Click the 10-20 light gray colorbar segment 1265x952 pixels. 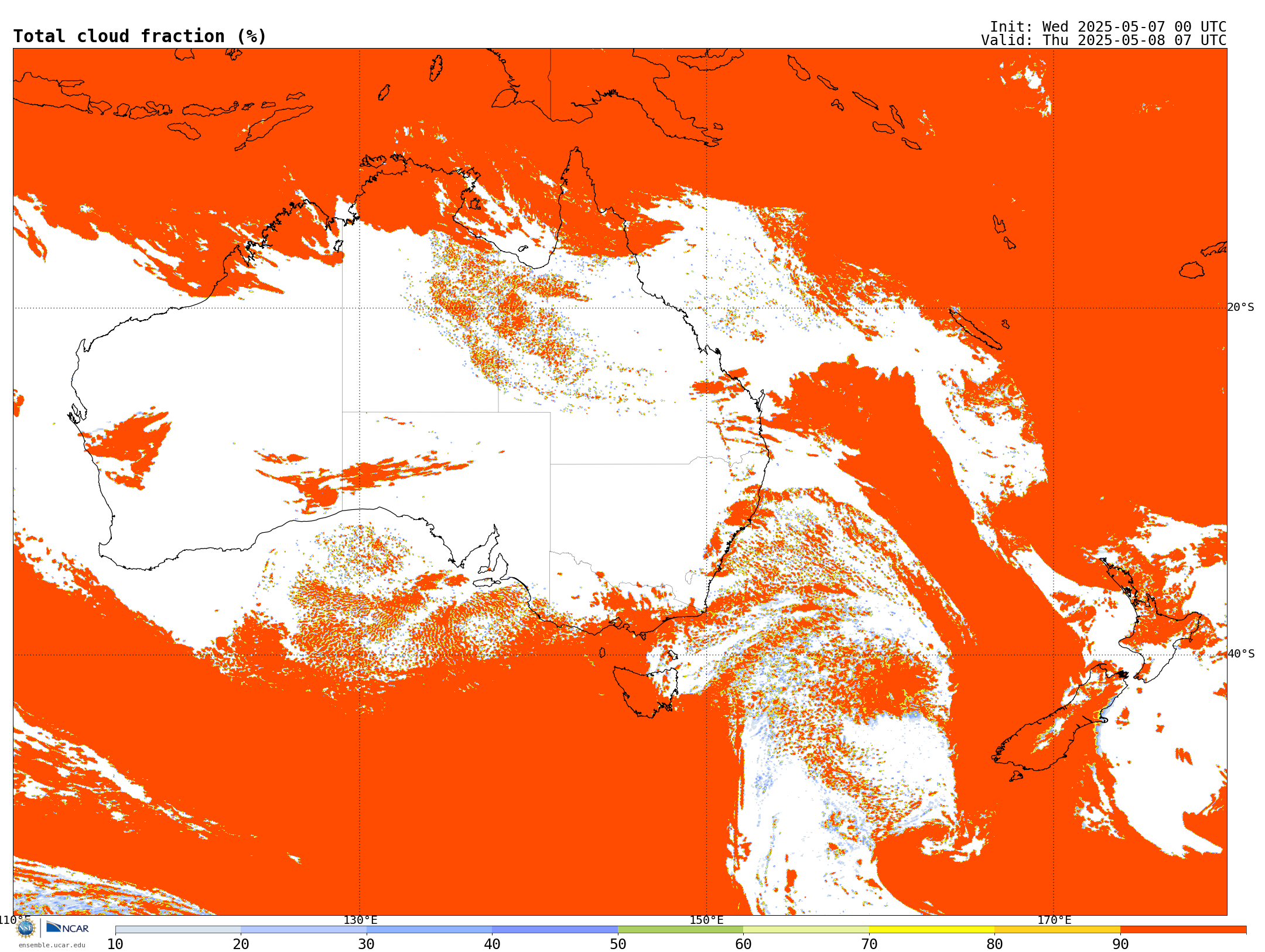tap(178, 930)
